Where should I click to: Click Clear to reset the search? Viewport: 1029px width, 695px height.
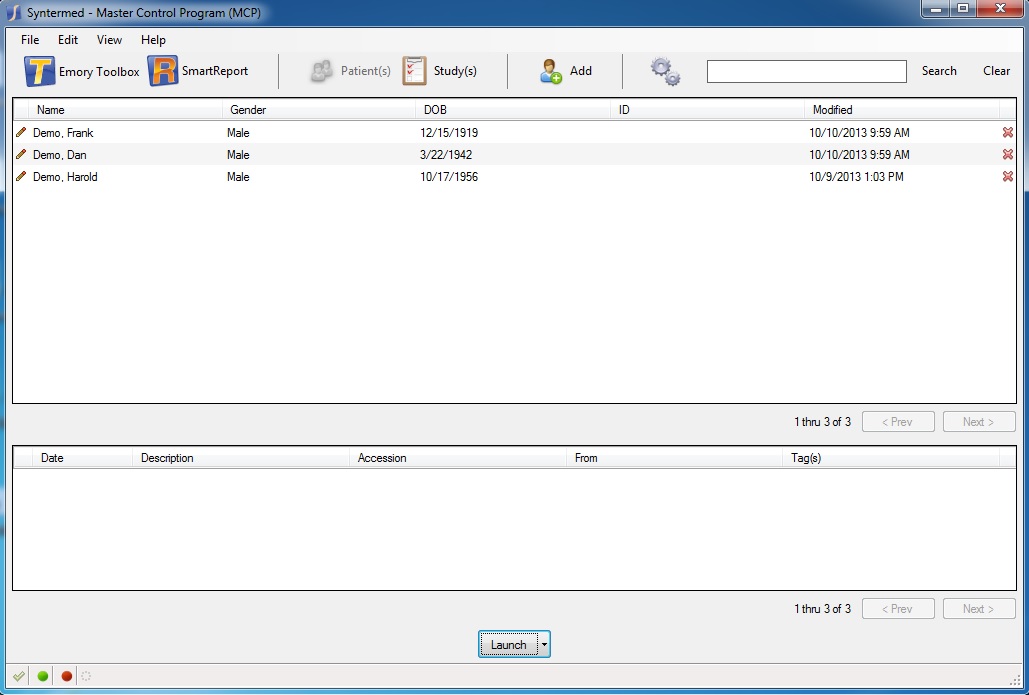996,71
